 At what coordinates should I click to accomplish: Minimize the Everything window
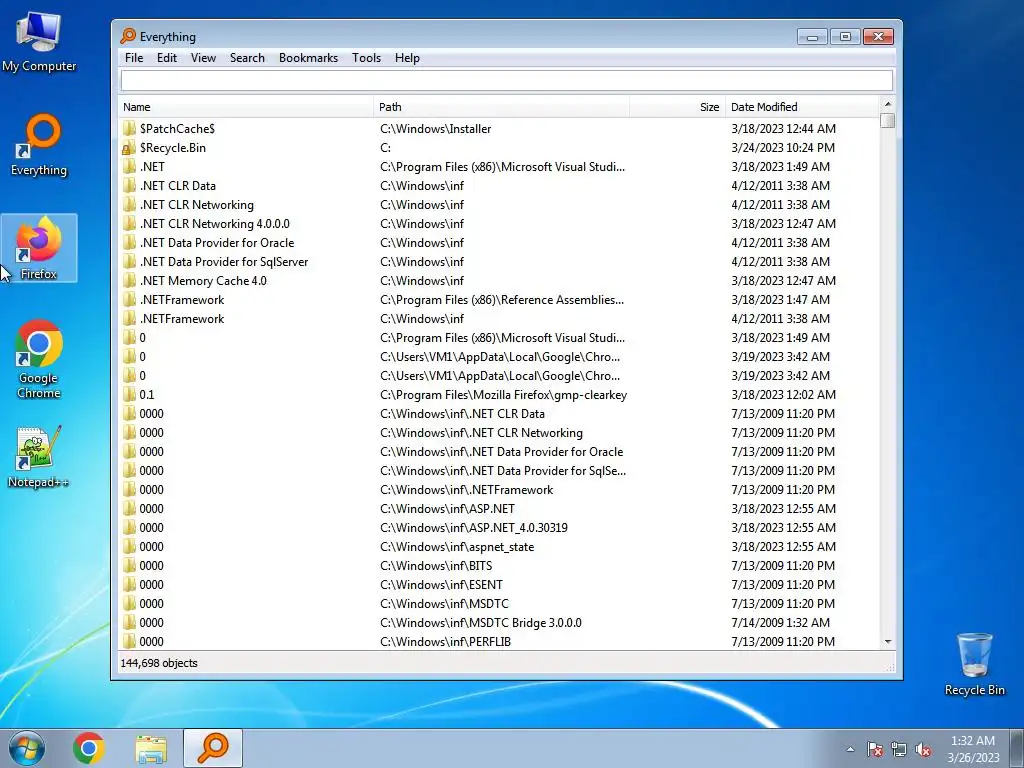pos(812,37)
